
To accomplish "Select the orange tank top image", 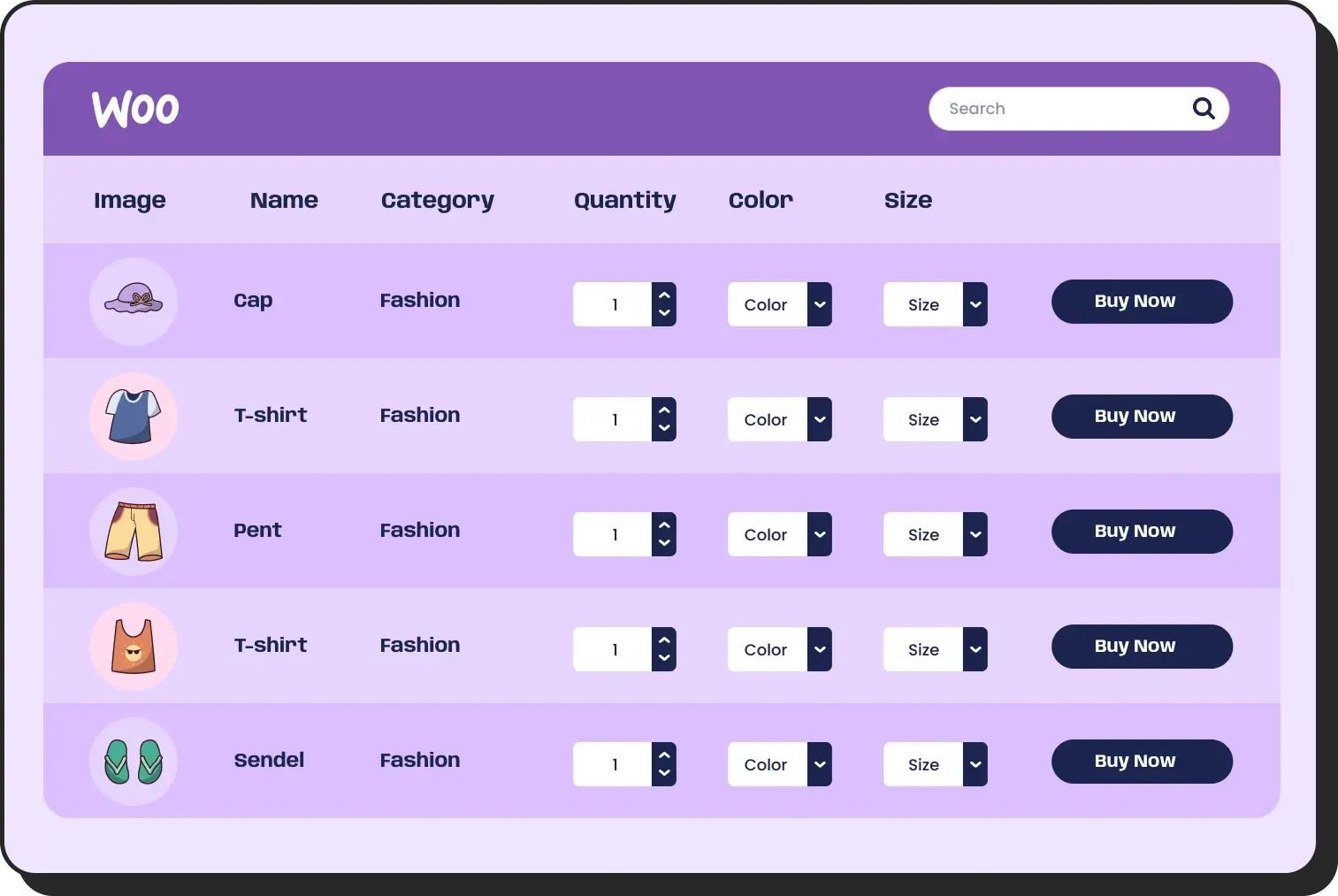I will 134,646.
